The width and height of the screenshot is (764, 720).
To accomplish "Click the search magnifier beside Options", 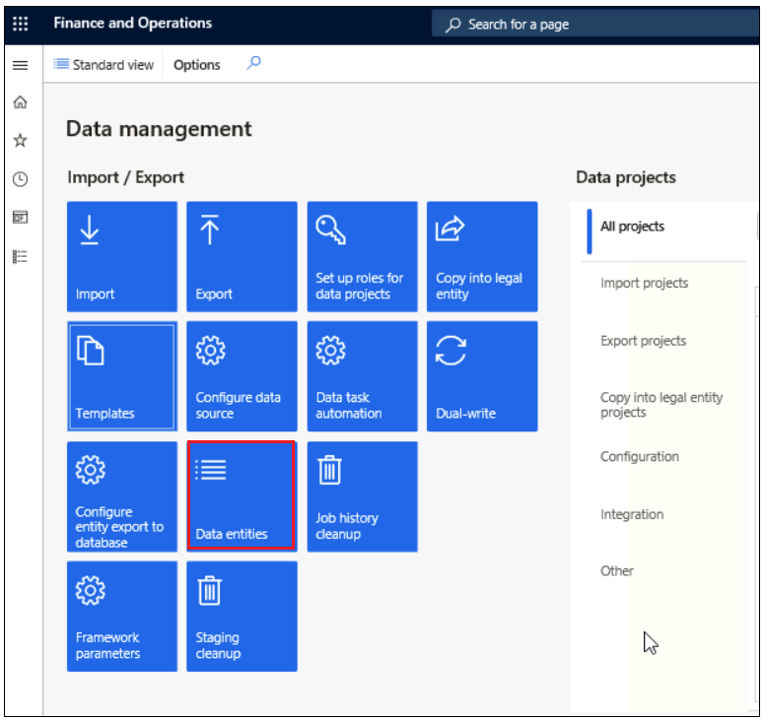I will point(254,63).
